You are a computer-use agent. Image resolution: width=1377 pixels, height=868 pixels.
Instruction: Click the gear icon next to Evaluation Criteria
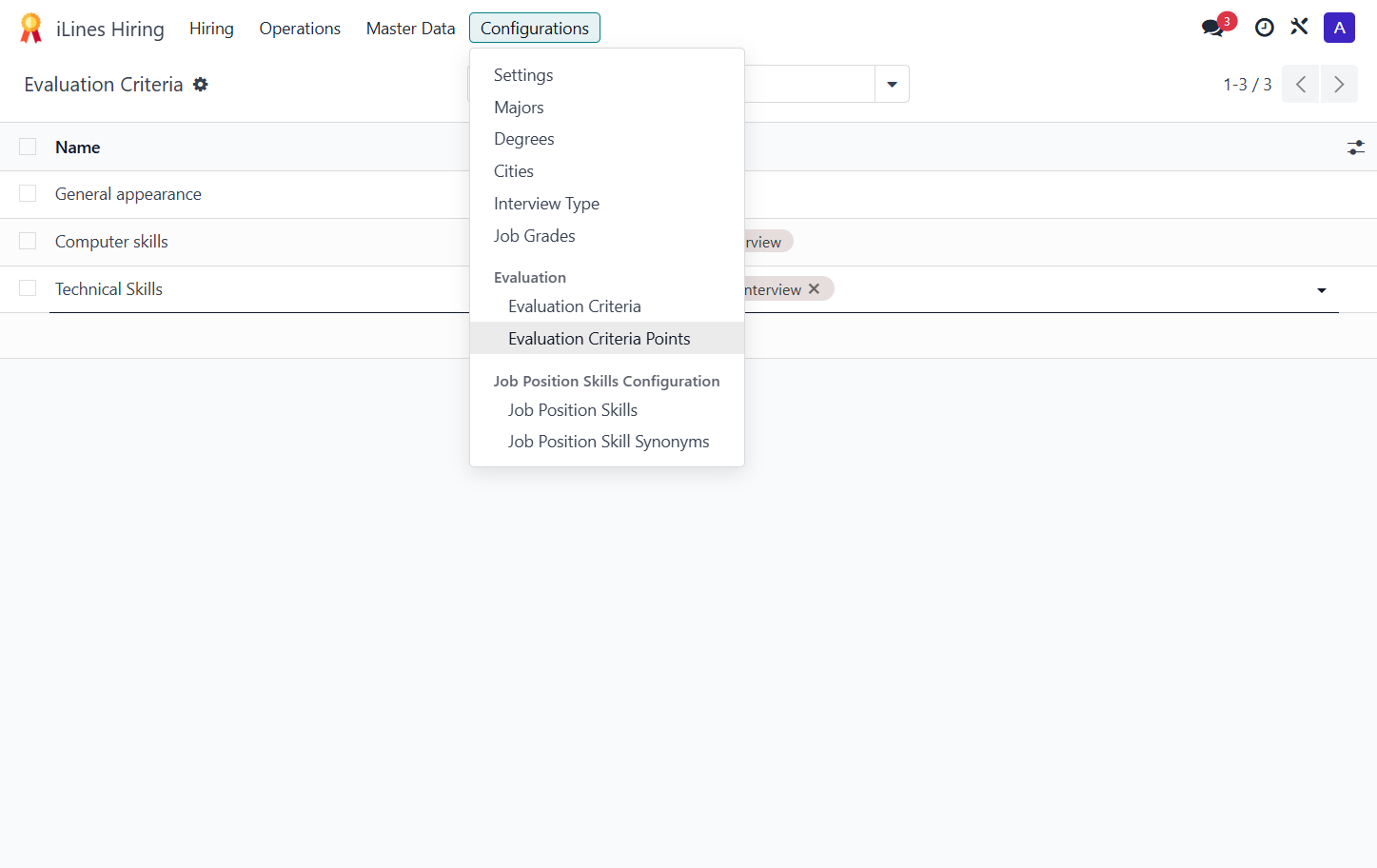point(201,85)
